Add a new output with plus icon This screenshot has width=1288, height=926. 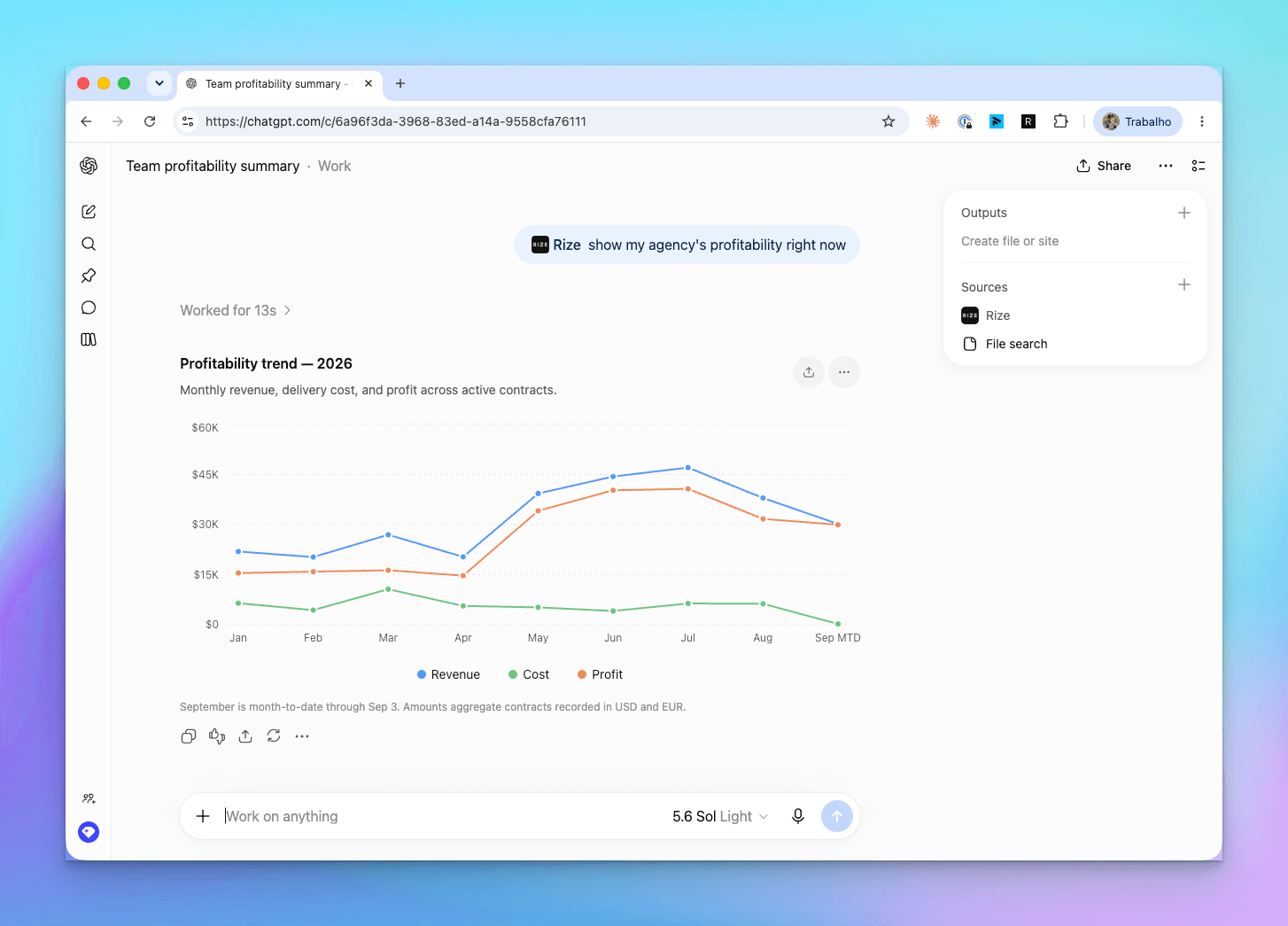click(x=1184, y=213)
